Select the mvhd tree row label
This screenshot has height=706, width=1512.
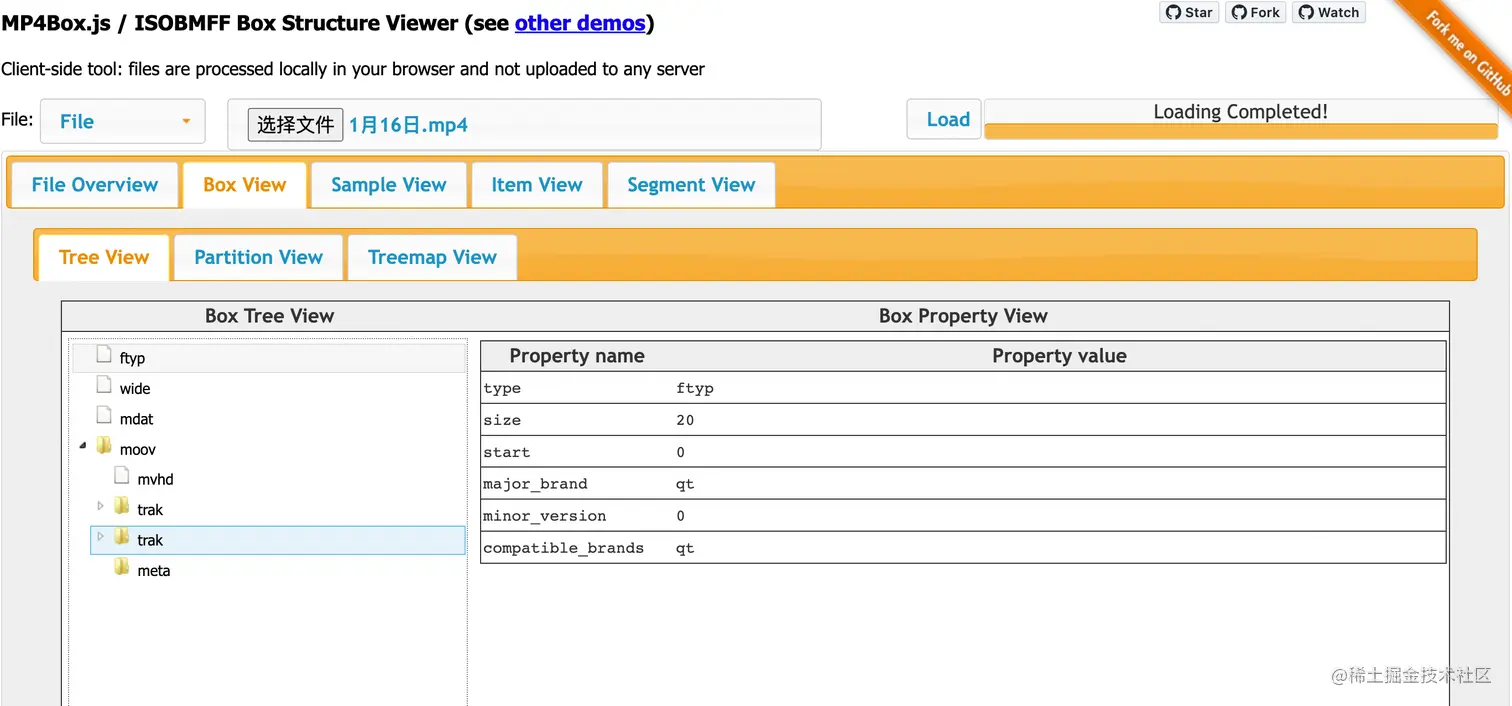click(x=156, y=480)
